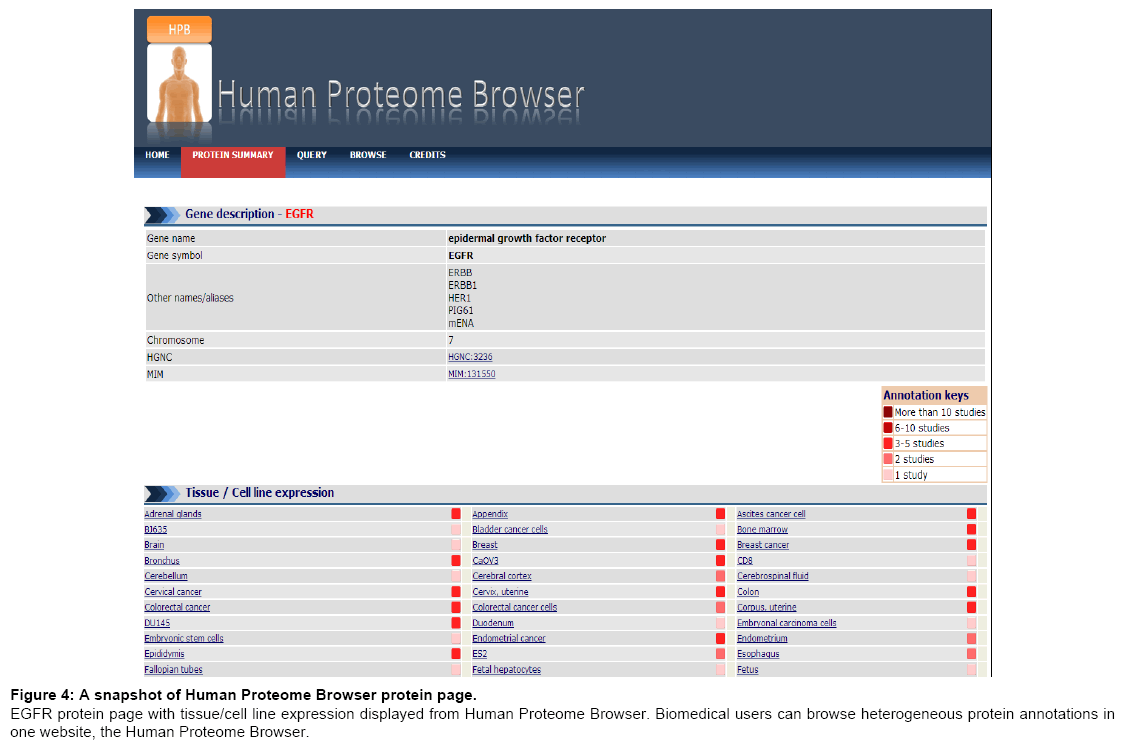
Task: Click the red indicator beside Ascites cancer cell
Action: [972, 514]
